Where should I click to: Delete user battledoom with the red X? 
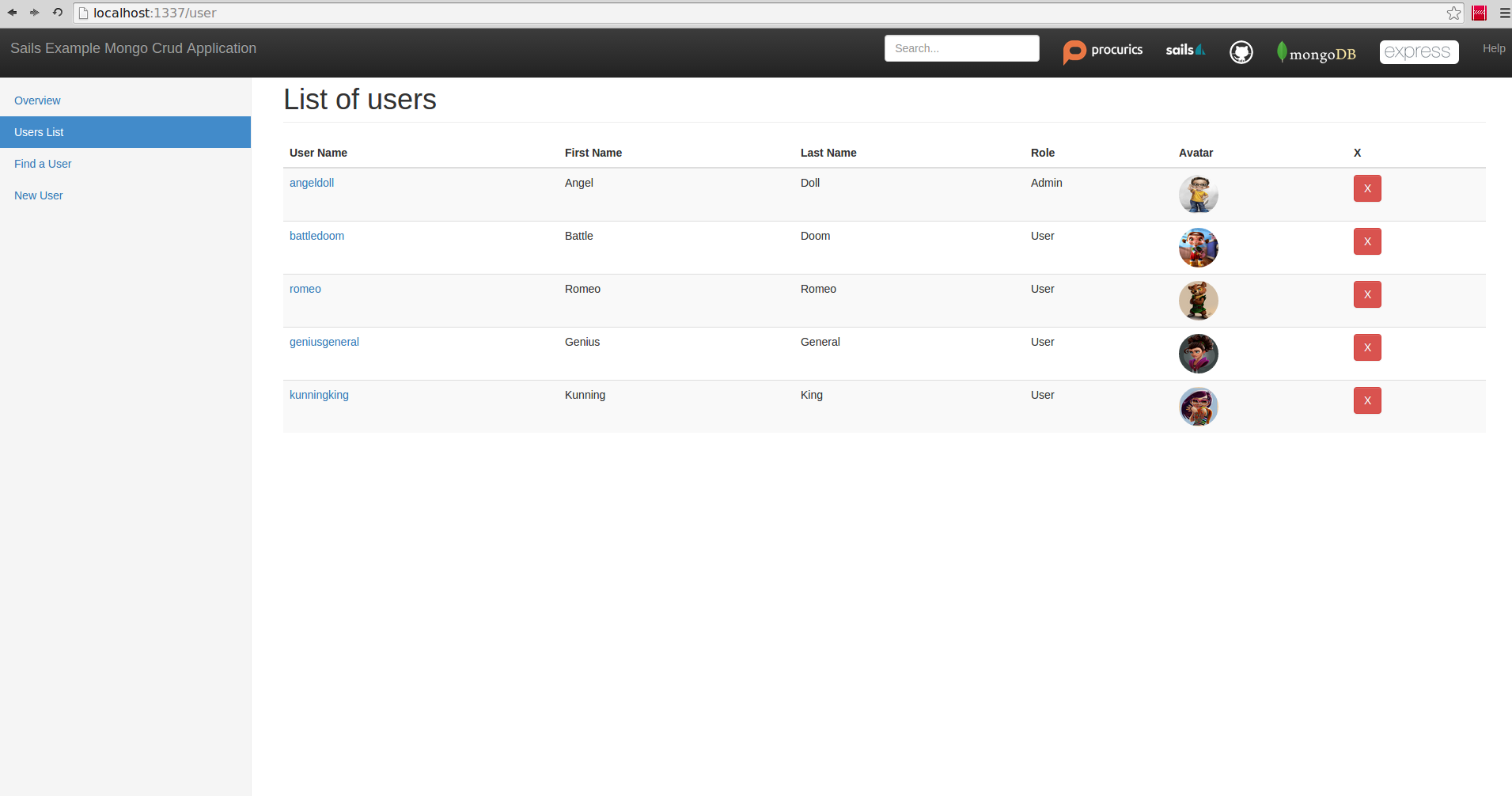(x=1367, y=241)
